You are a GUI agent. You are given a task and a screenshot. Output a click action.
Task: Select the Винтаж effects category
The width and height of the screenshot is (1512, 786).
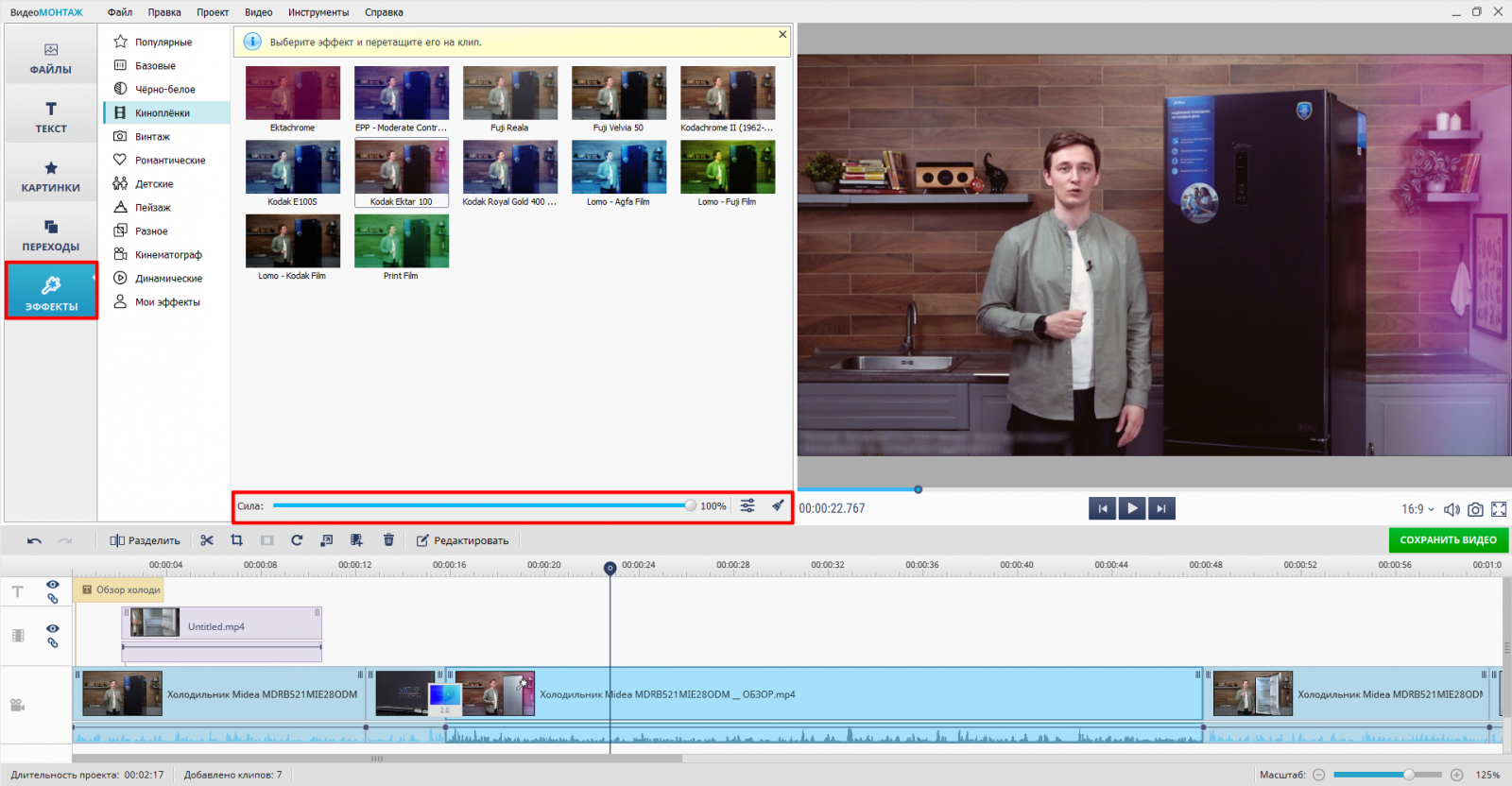click(152, 137)
